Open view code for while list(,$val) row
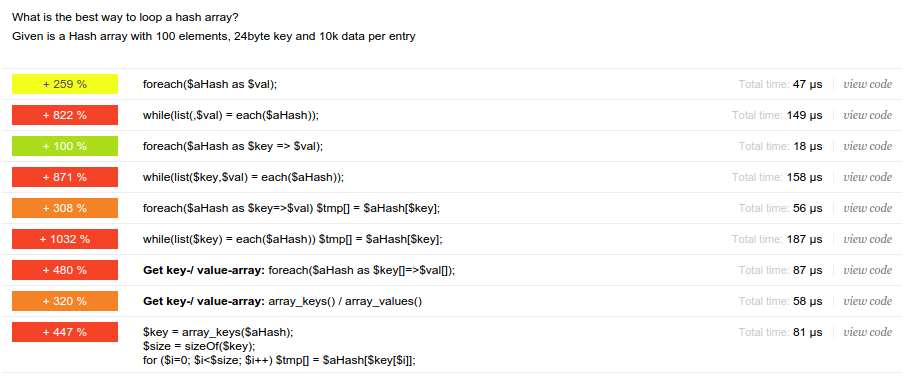 868,115
